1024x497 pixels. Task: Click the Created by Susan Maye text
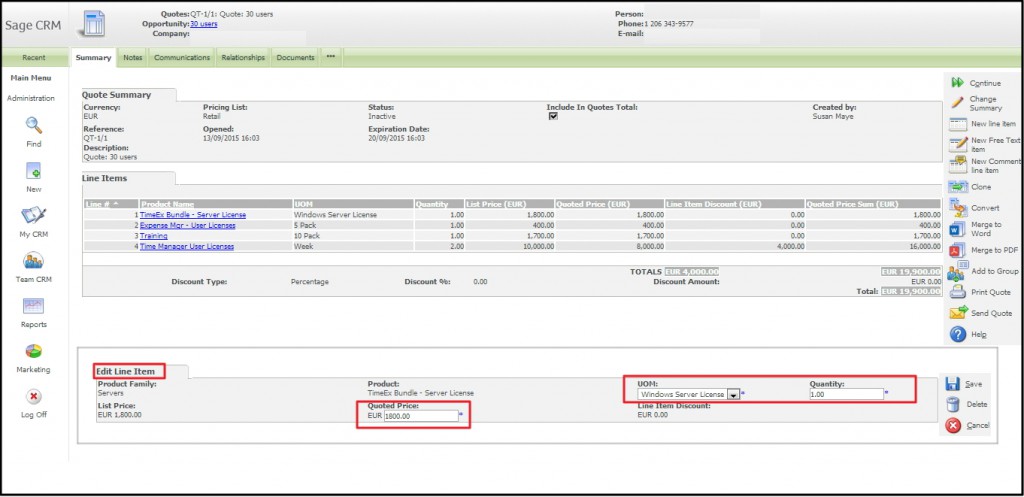pos(833,116)
